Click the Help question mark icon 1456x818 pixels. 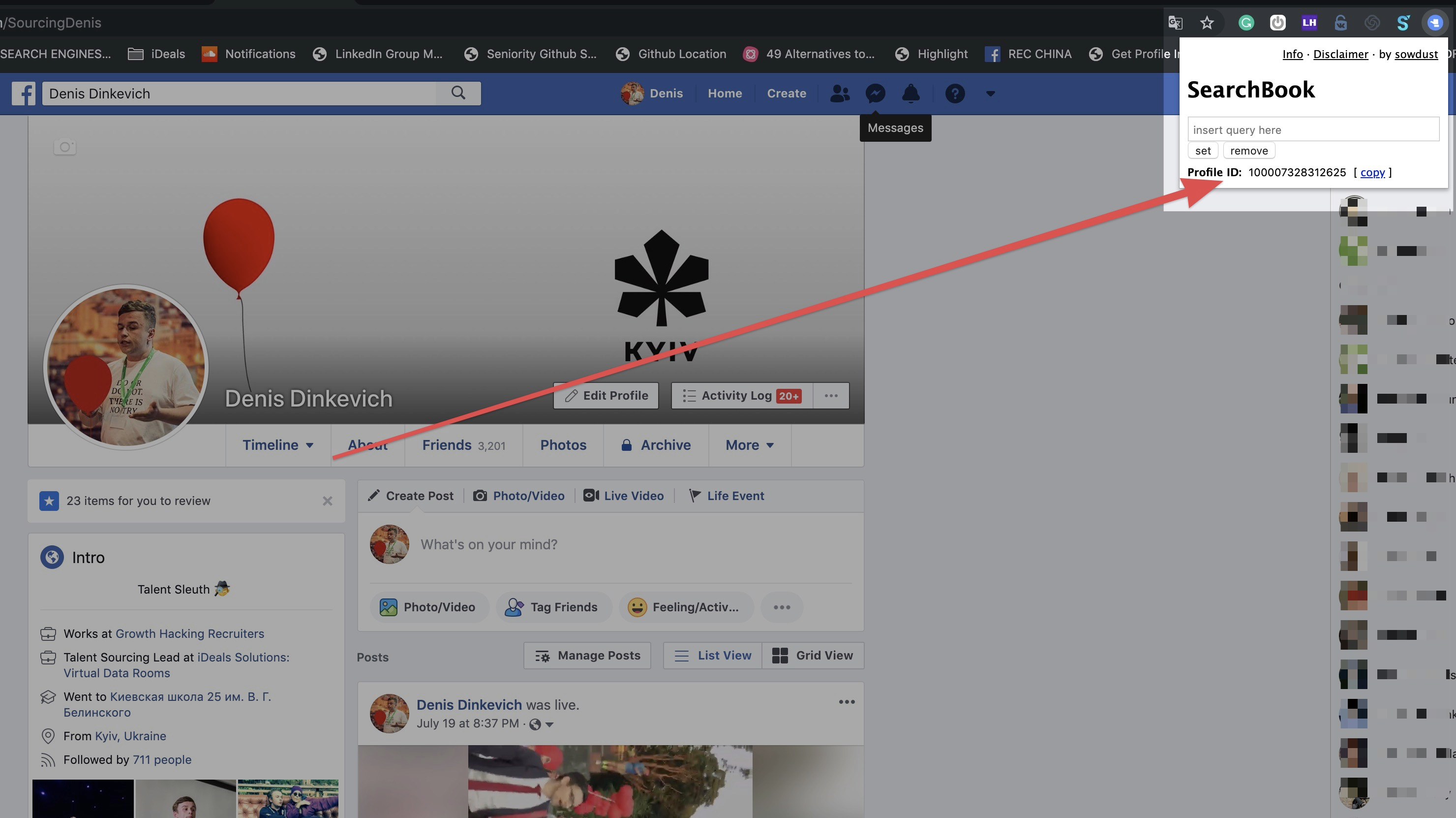click(x=955, y=94)
